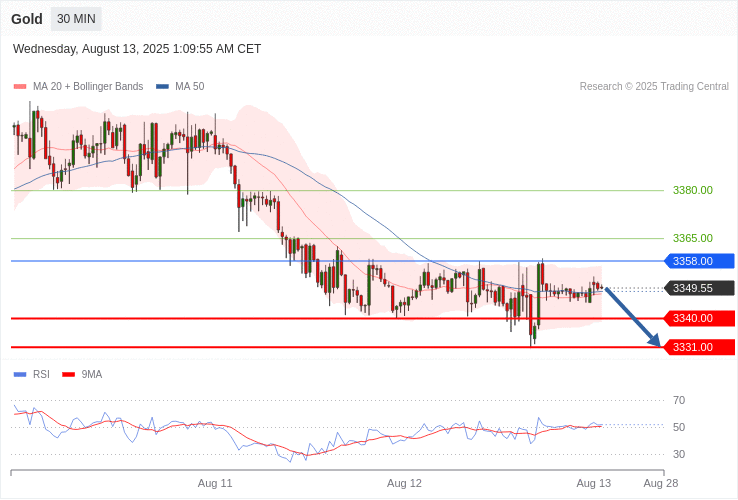Select the 9MA legend label
This screenshot has width=738, height=500.
coord(92,374)
